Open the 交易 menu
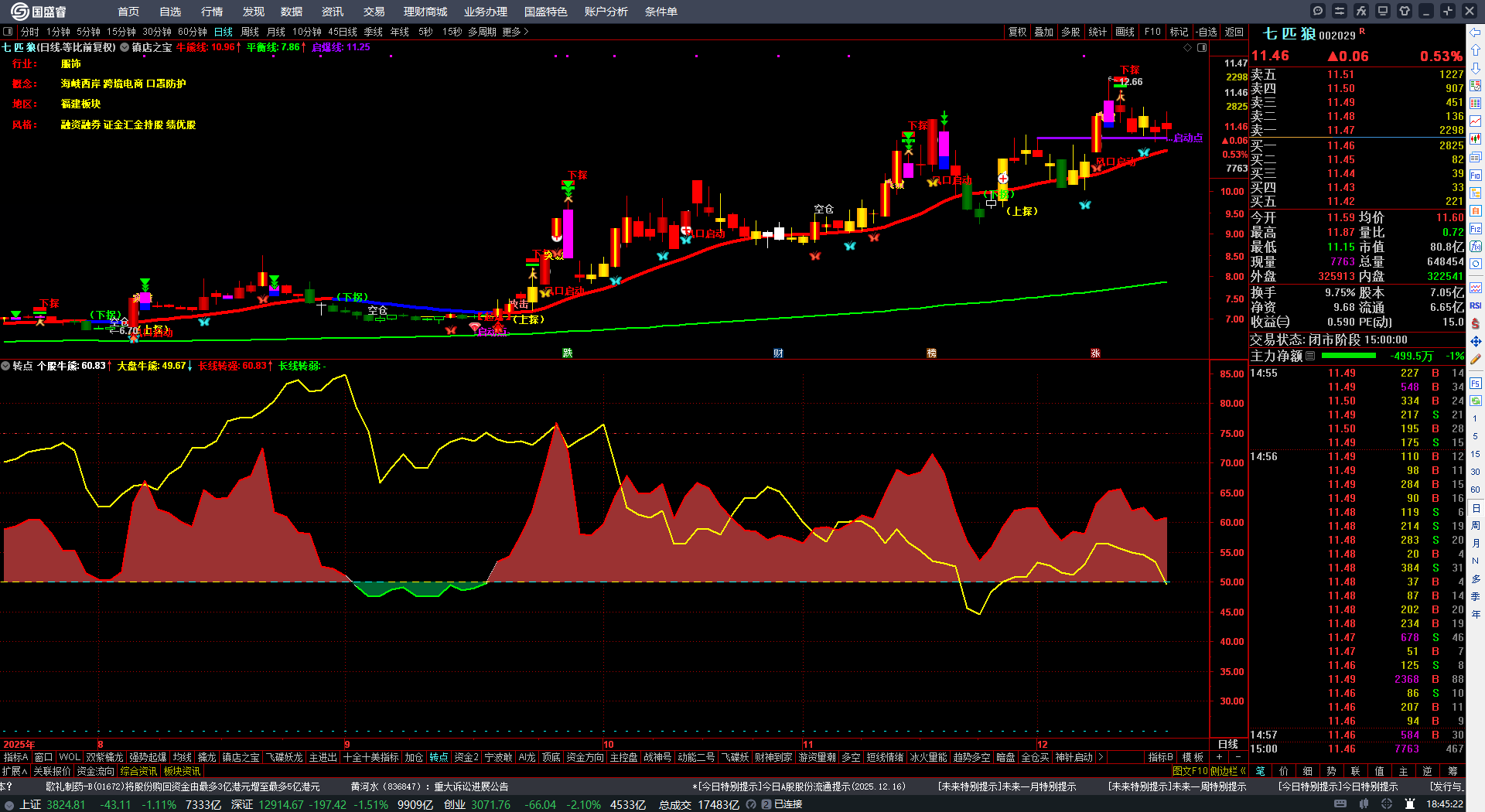Screen dimensions: 1485x812 pos(374,12)
